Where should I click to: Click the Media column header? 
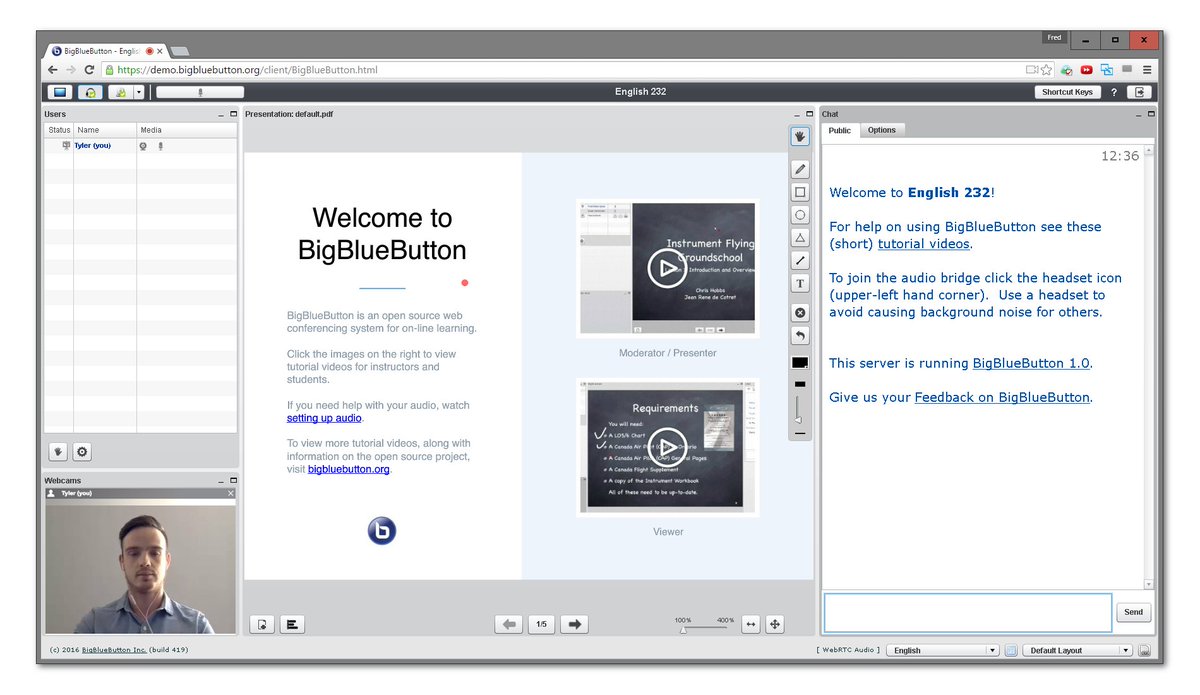tap(187, 130)
